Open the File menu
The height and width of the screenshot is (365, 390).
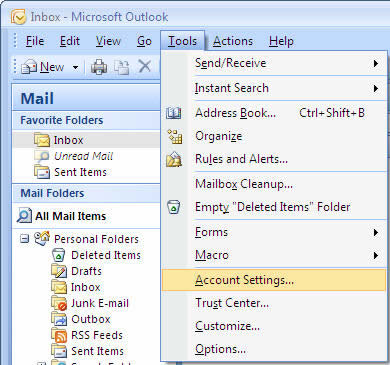pos(35,41)
